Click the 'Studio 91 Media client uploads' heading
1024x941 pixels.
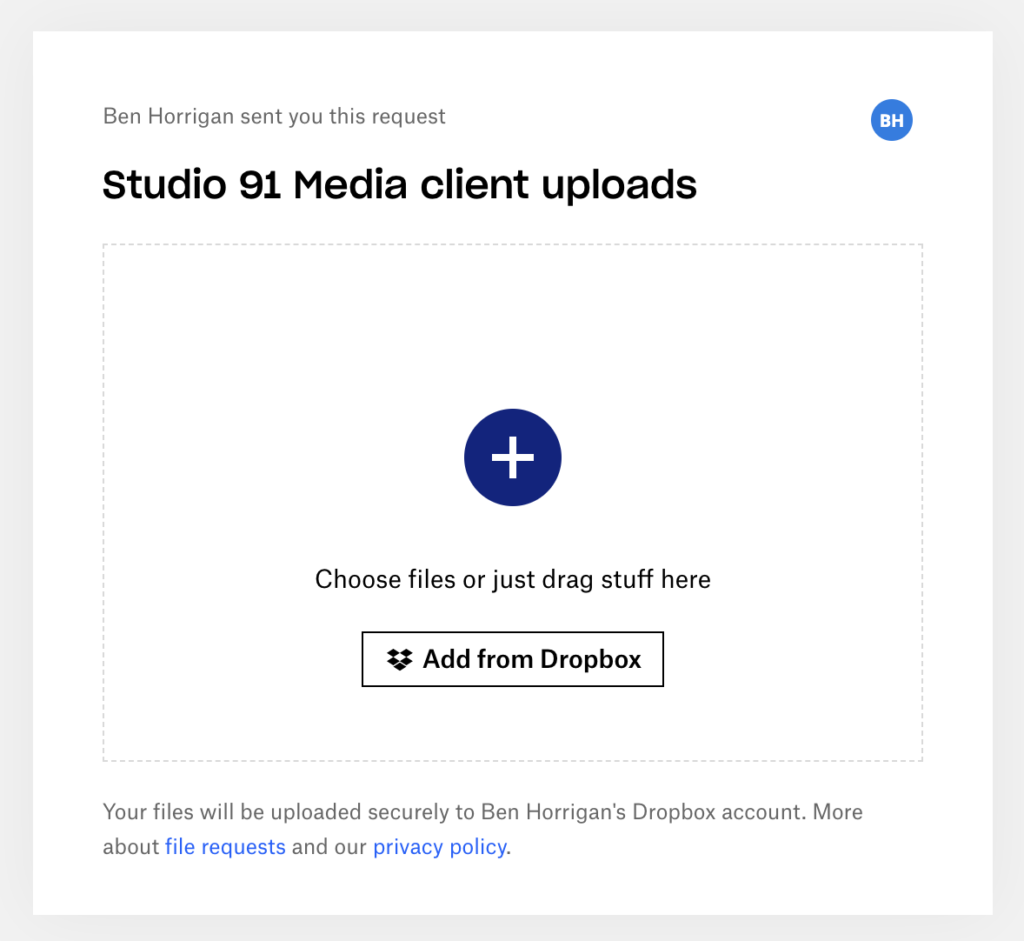pyautogui.click(x=400, y=185)
